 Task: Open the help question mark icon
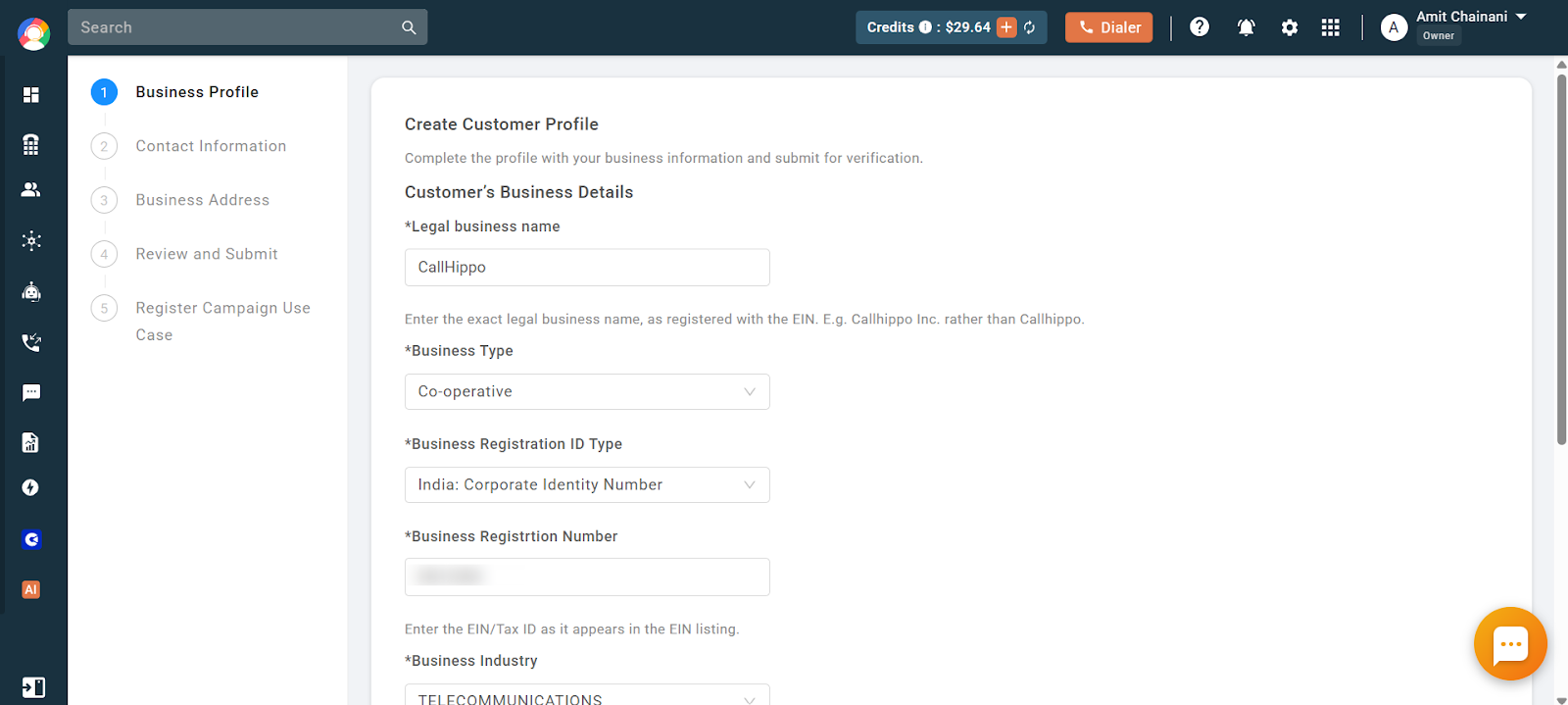point(1200,27)
